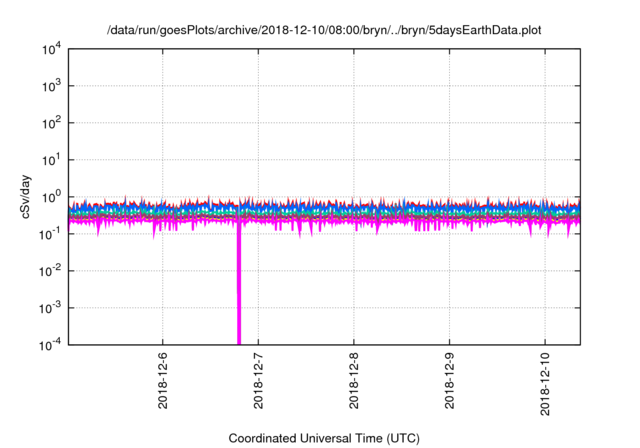Click the 10^-4 y-axis tick label
The image size is (640, 448).
coord(50,346)
